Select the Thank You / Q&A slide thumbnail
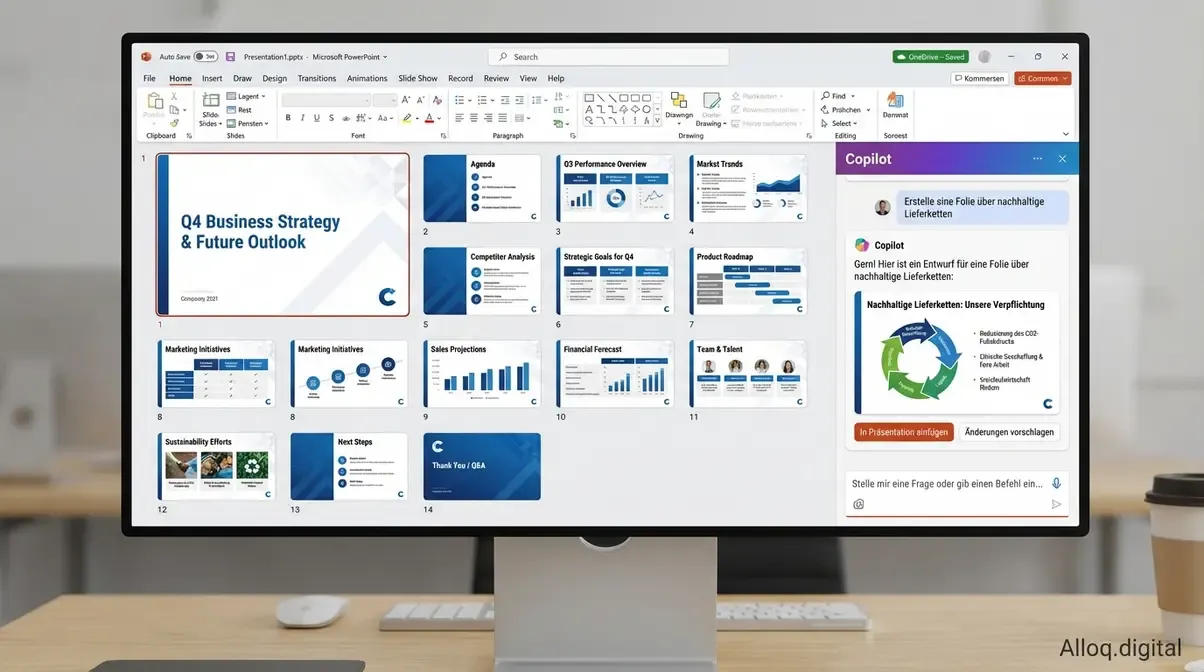This screenshot has height=672, width=1204. (x=482, y=465)
